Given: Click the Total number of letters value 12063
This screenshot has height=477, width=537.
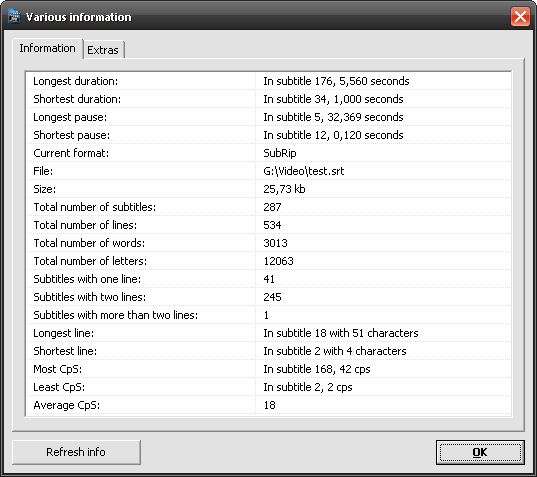Looking at the screenshot, I should pyautogui.click(x=278, y=261).
